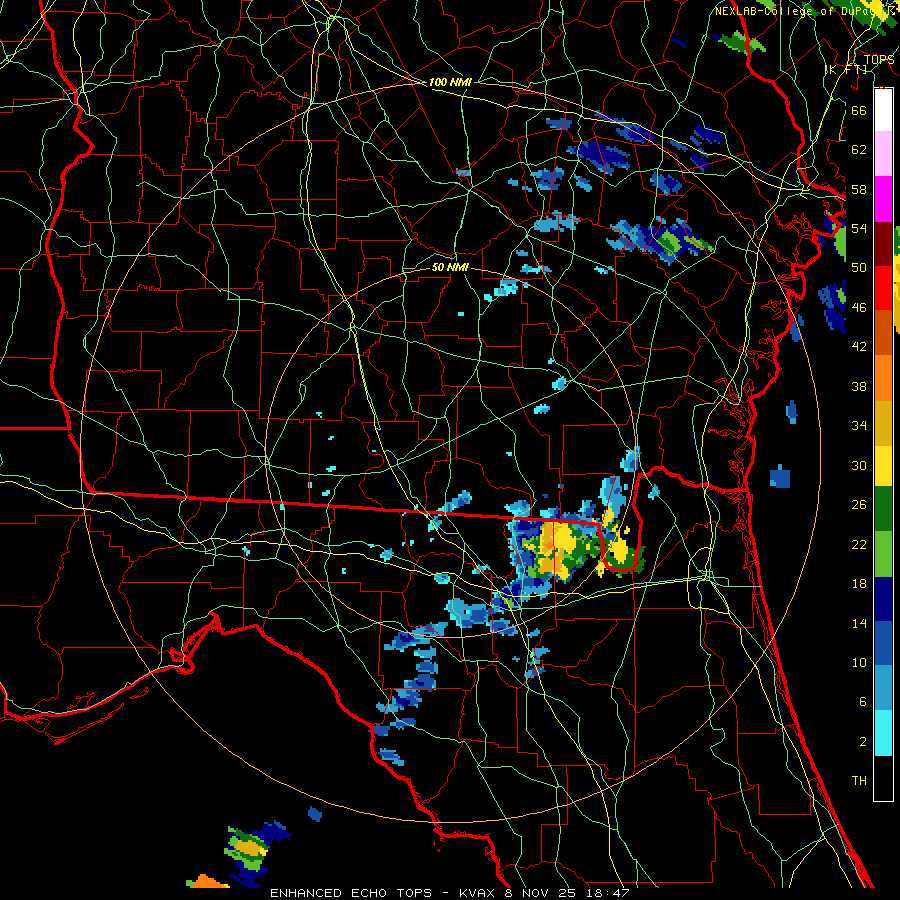
Task: Click the legend value "6"
Action: [x=862, y=701]
